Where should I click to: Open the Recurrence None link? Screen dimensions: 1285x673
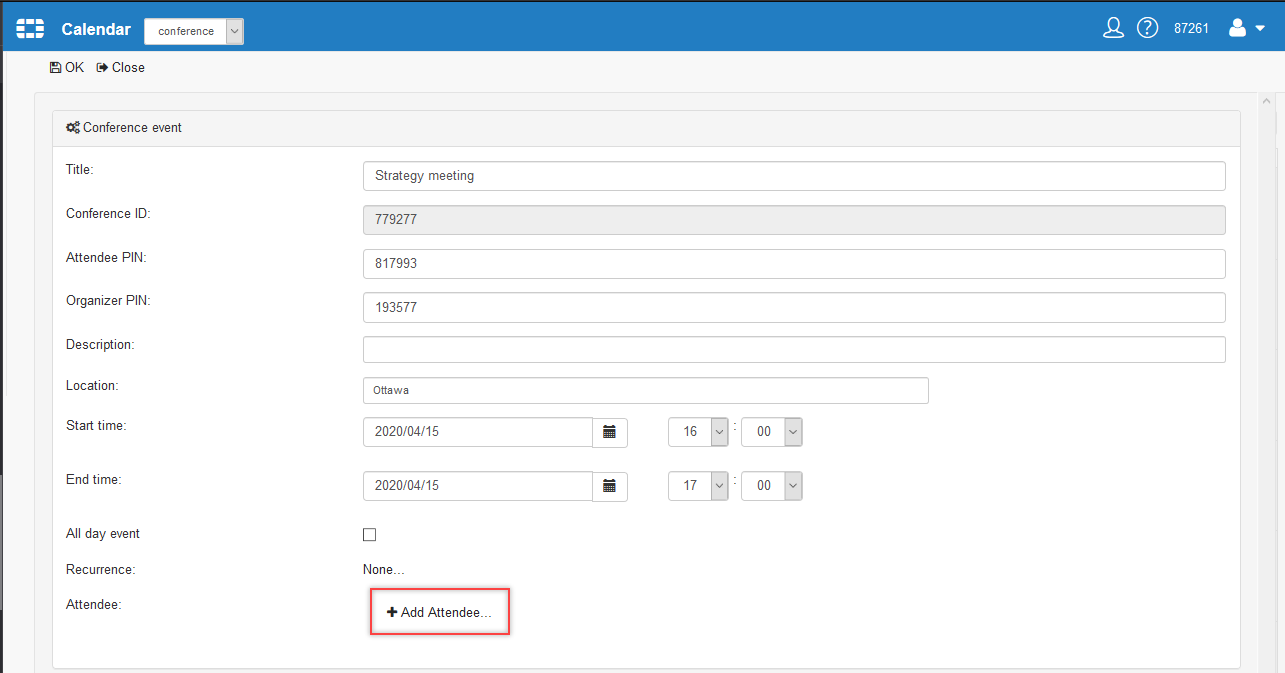point(384,570)
